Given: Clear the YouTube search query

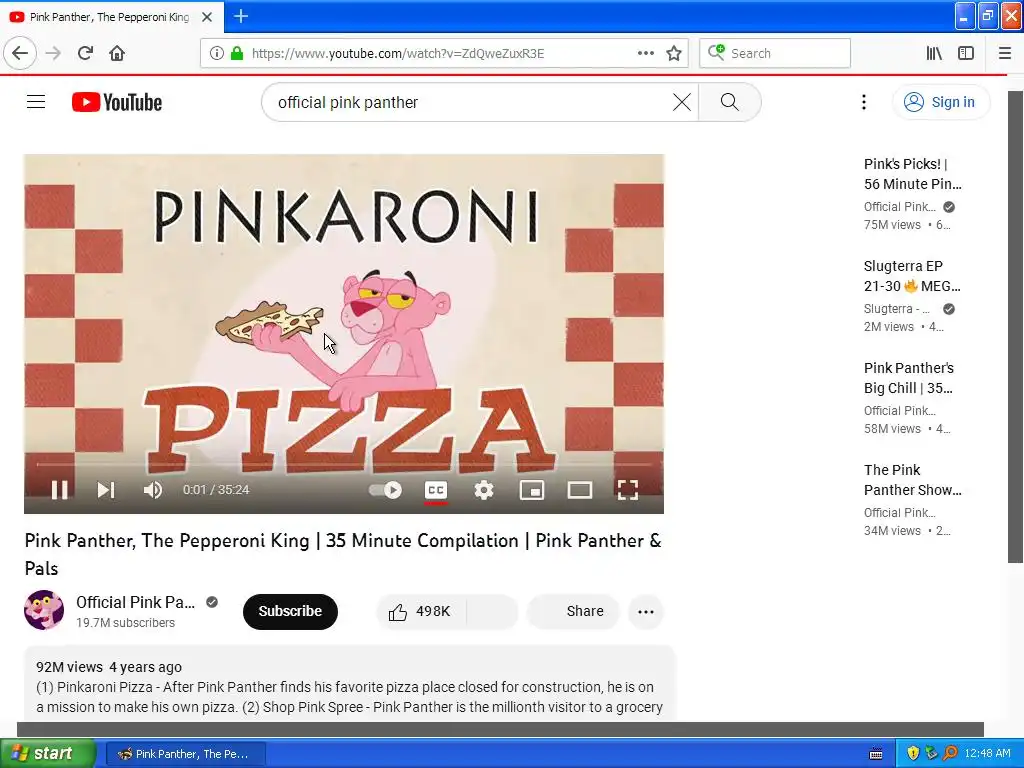Looking at the screenshot, I should pyautogui.click(x=681, y=103).
